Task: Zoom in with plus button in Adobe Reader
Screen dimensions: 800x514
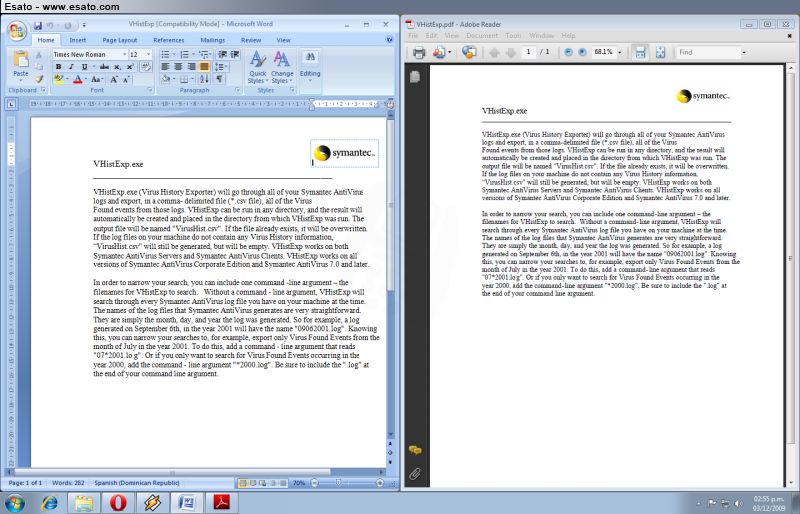Action: (x=582, y=52)
